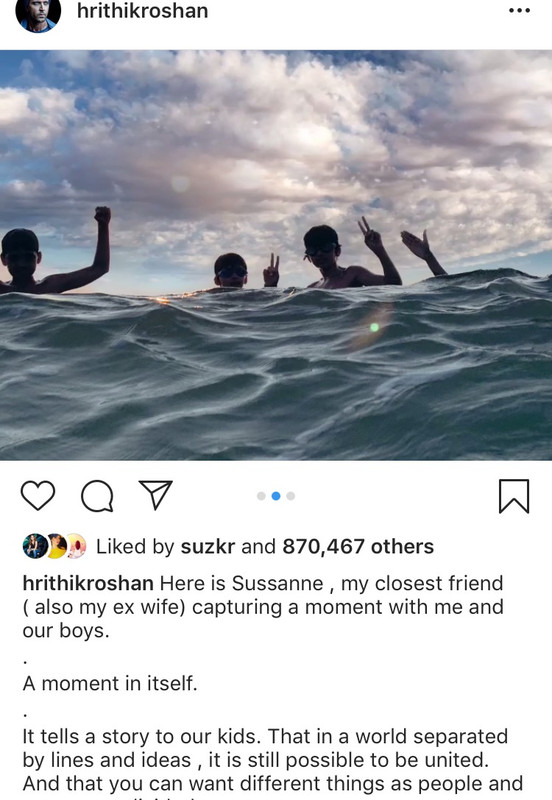Tap the heart like icon
The height and width of the screenshot is (800, 552).
(x=38, y=495)
